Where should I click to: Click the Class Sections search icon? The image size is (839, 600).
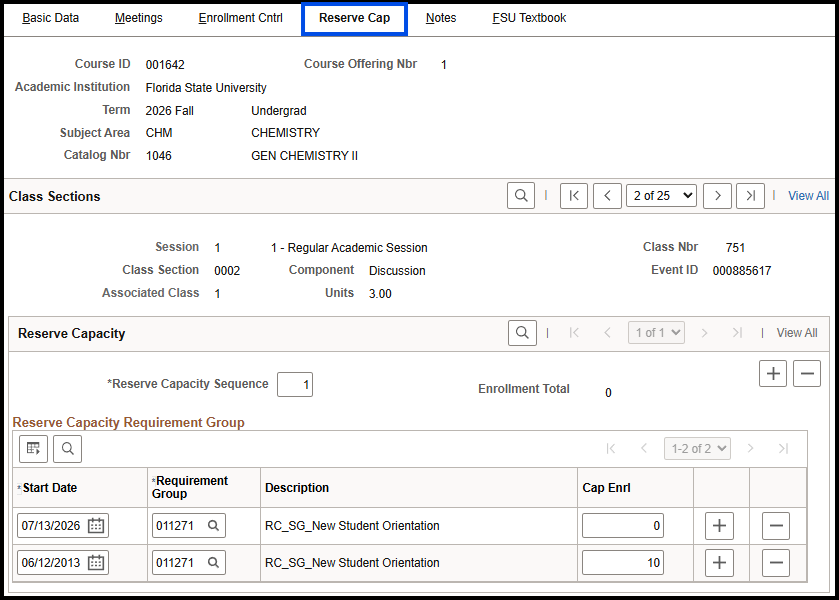(x=521, y=196)
